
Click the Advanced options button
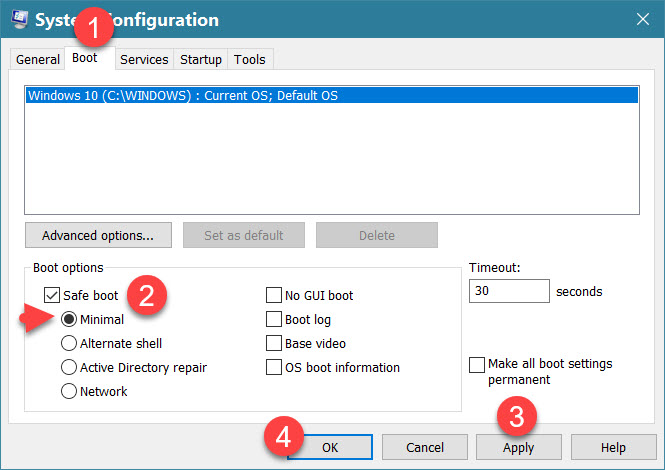(x=98, y=236)
